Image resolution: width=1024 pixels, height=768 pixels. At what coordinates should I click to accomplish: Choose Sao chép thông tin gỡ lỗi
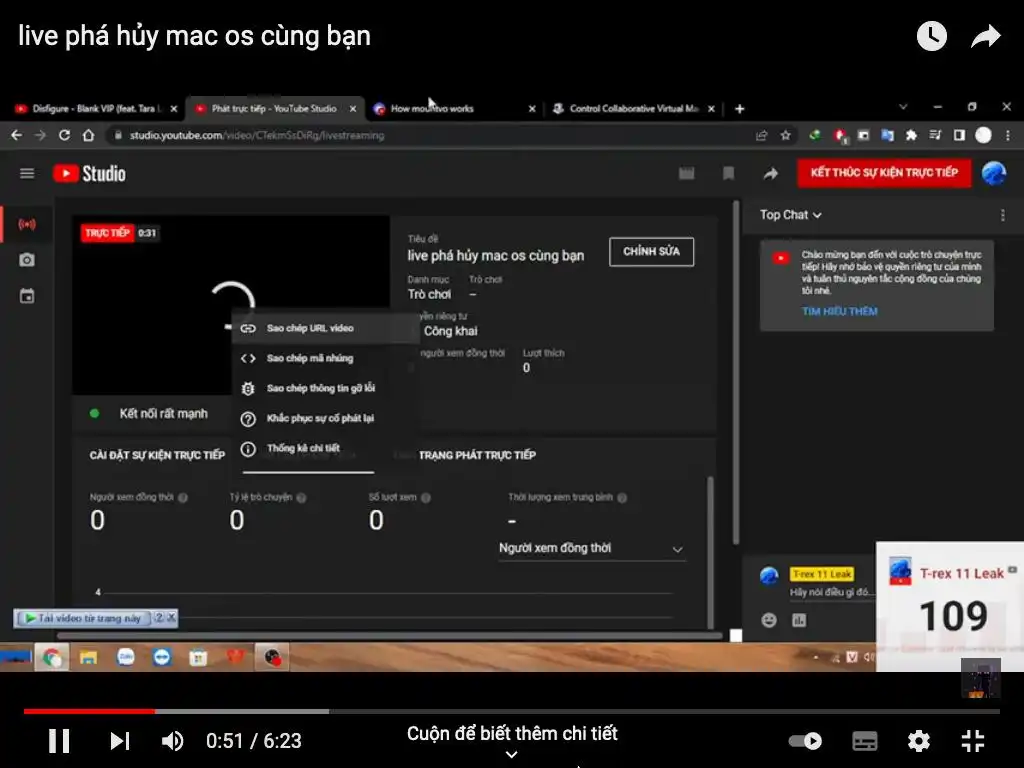(325, 389)
